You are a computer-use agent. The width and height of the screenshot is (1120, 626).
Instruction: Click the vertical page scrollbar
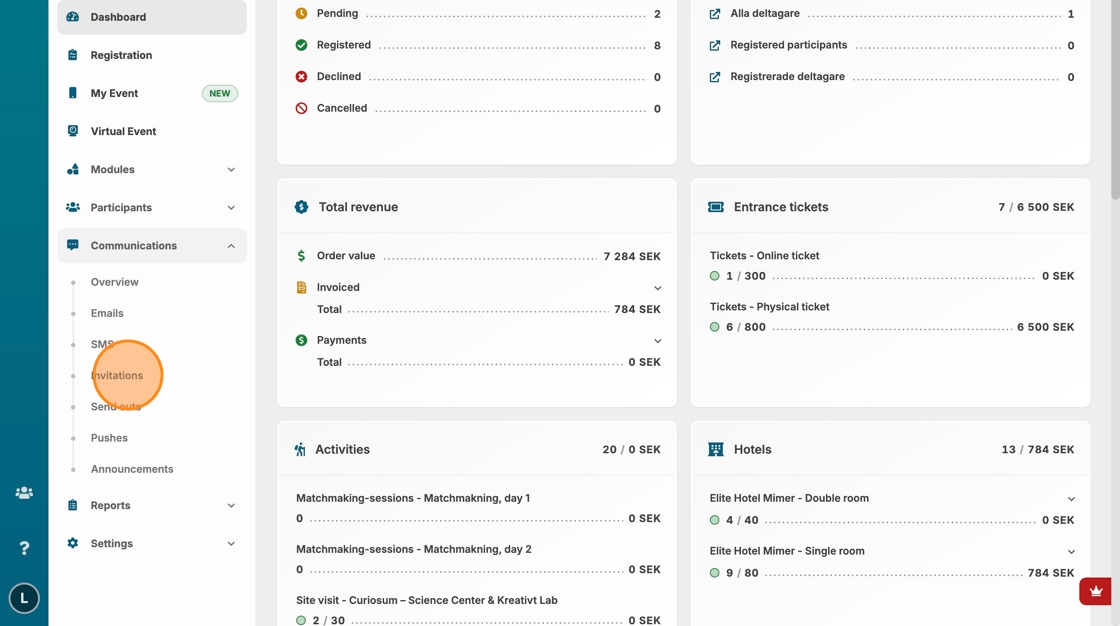[1115, 100]
